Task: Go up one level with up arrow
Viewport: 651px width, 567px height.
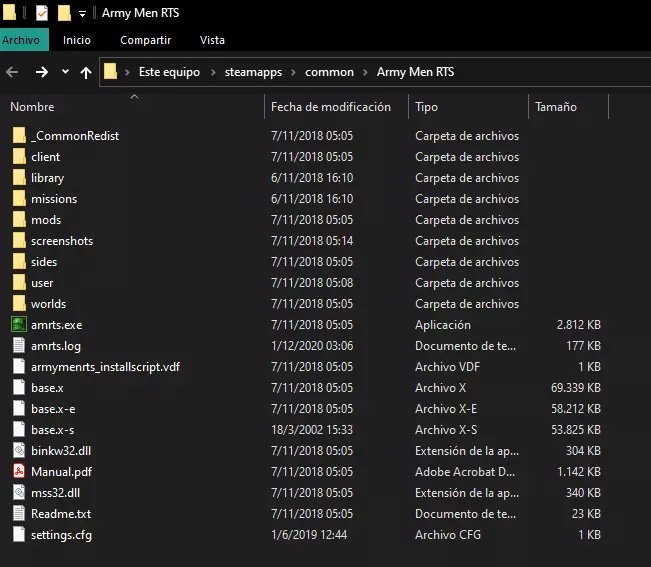Action: [86, 72]
